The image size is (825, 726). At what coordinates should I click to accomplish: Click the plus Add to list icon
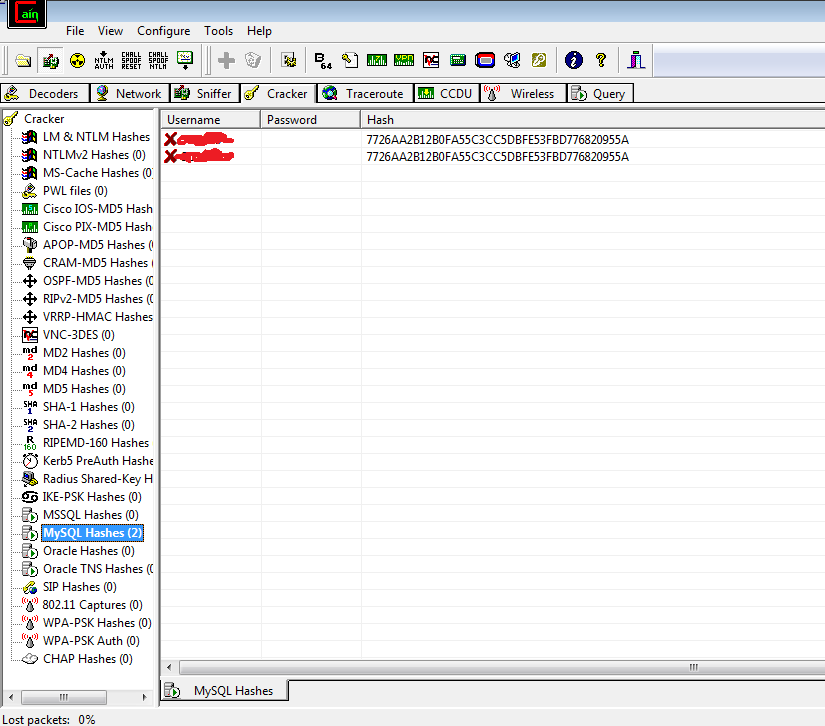(x=226, y=60)
